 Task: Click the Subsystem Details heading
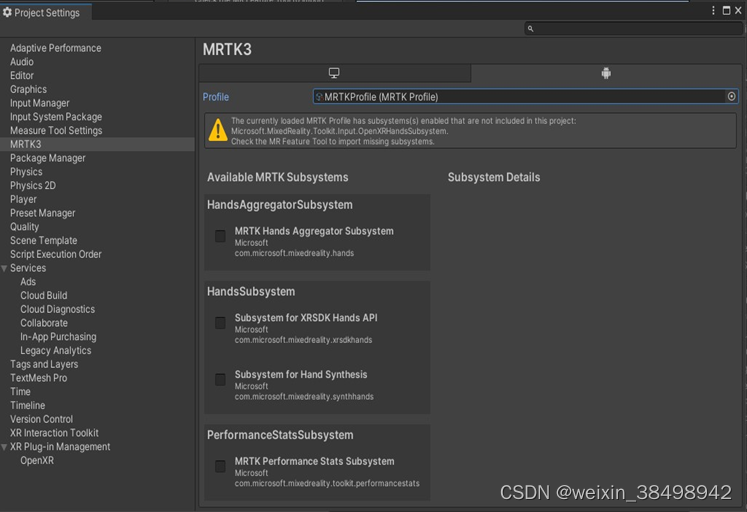[x=494, y=178]
